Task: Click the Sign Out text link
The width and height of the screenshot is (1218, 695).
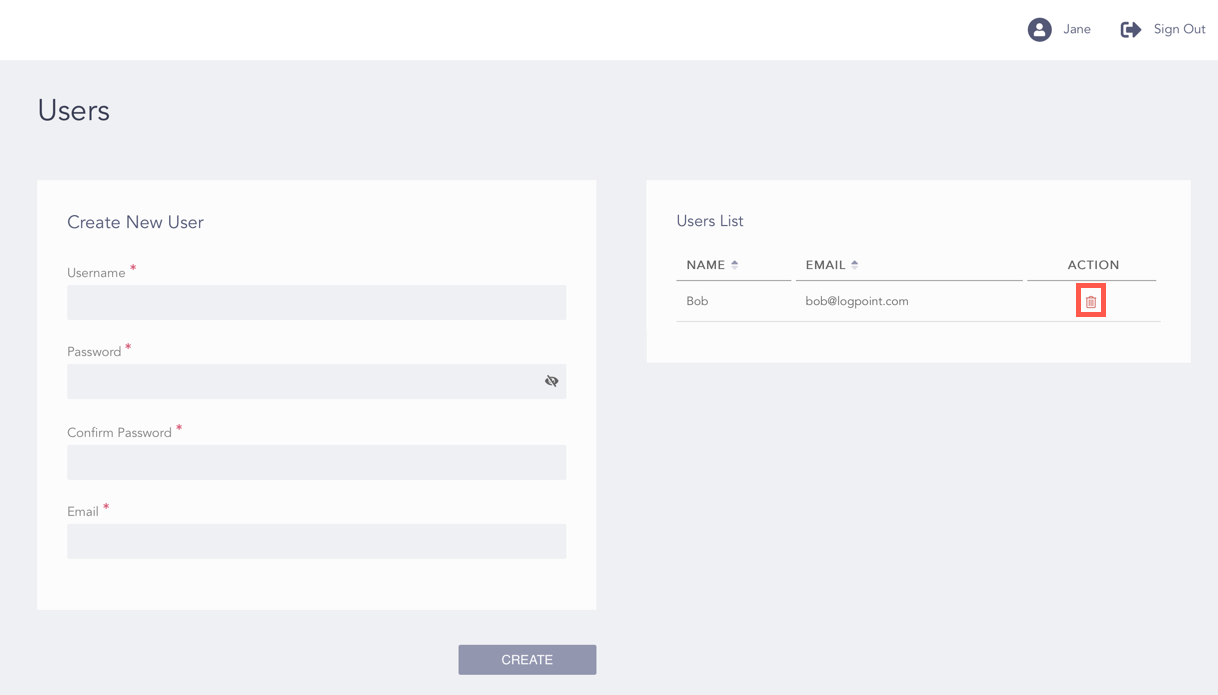Action: tap(1179, 30)
